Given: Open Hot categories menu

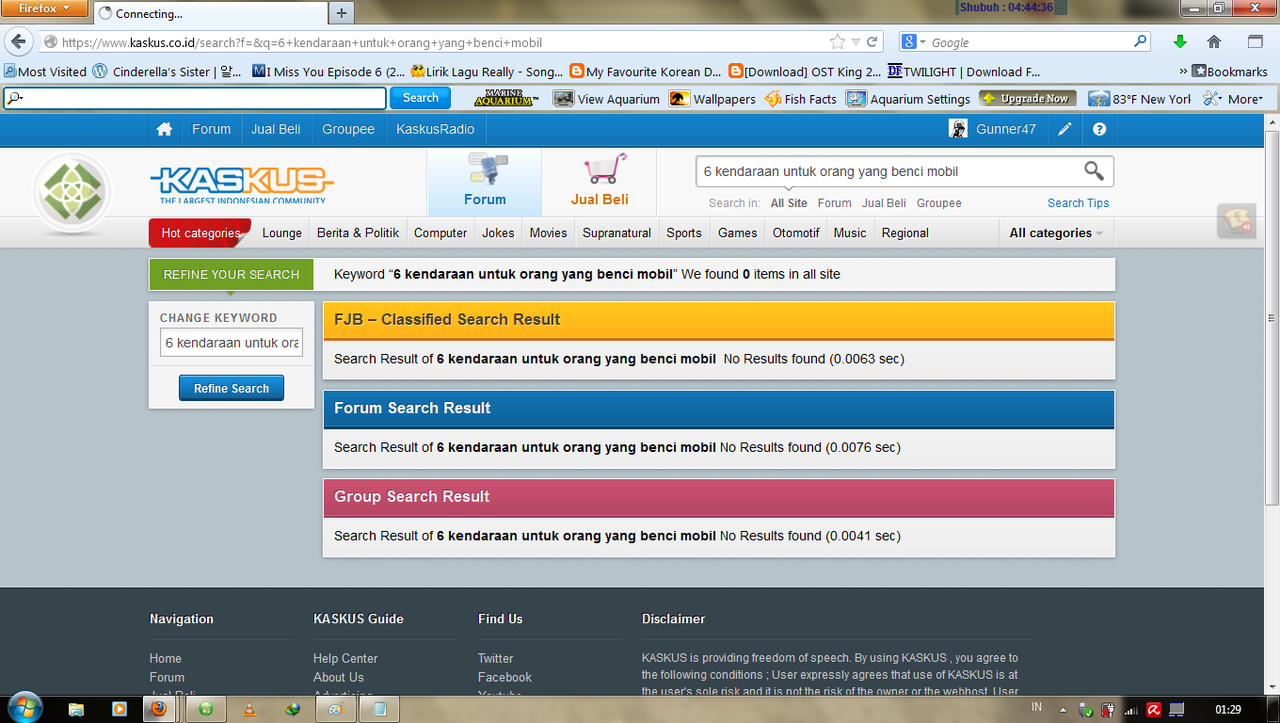Looking at the screenshot, I should 200,233.
